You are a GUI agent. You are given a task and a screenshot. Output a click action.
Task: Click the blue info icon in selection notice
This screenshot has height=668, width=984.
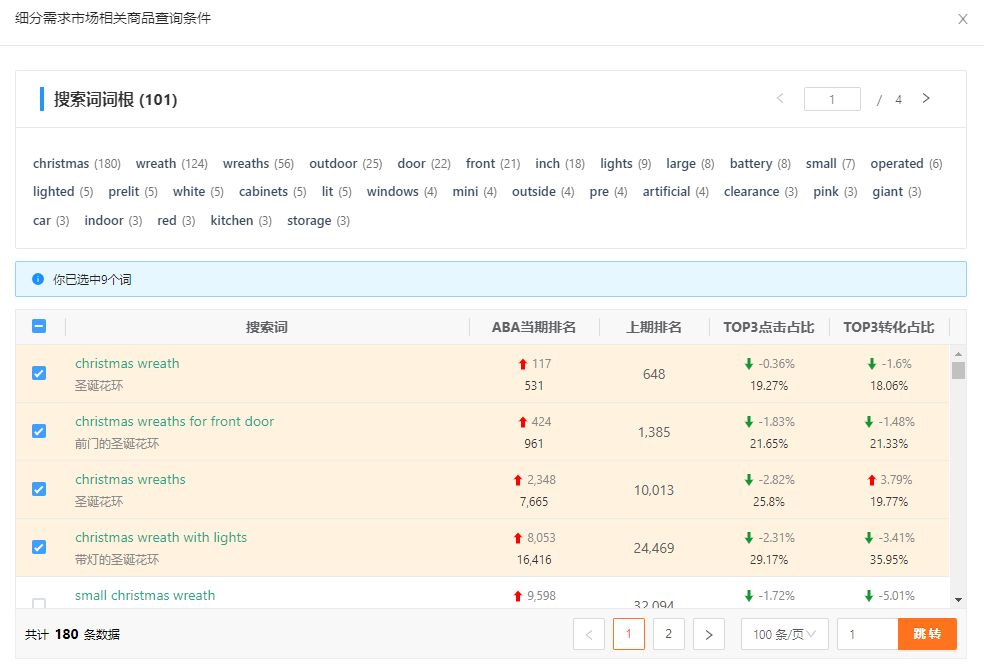click(38, 279)
